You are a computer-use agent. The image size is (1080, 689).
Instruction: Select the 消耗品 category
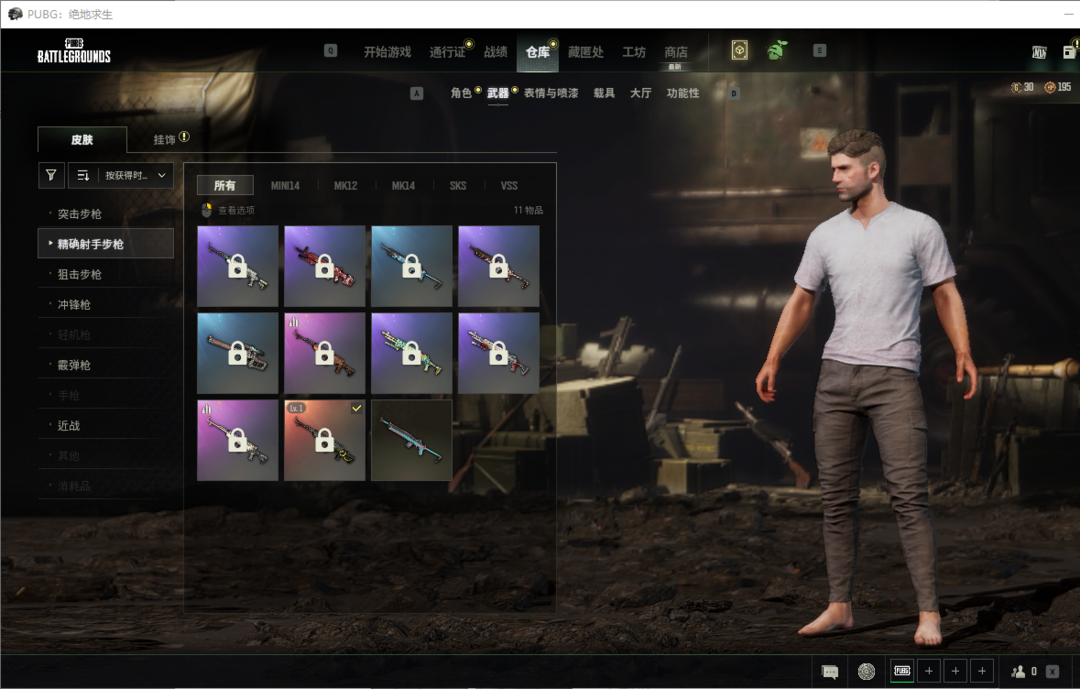click(x=105, y=486)
